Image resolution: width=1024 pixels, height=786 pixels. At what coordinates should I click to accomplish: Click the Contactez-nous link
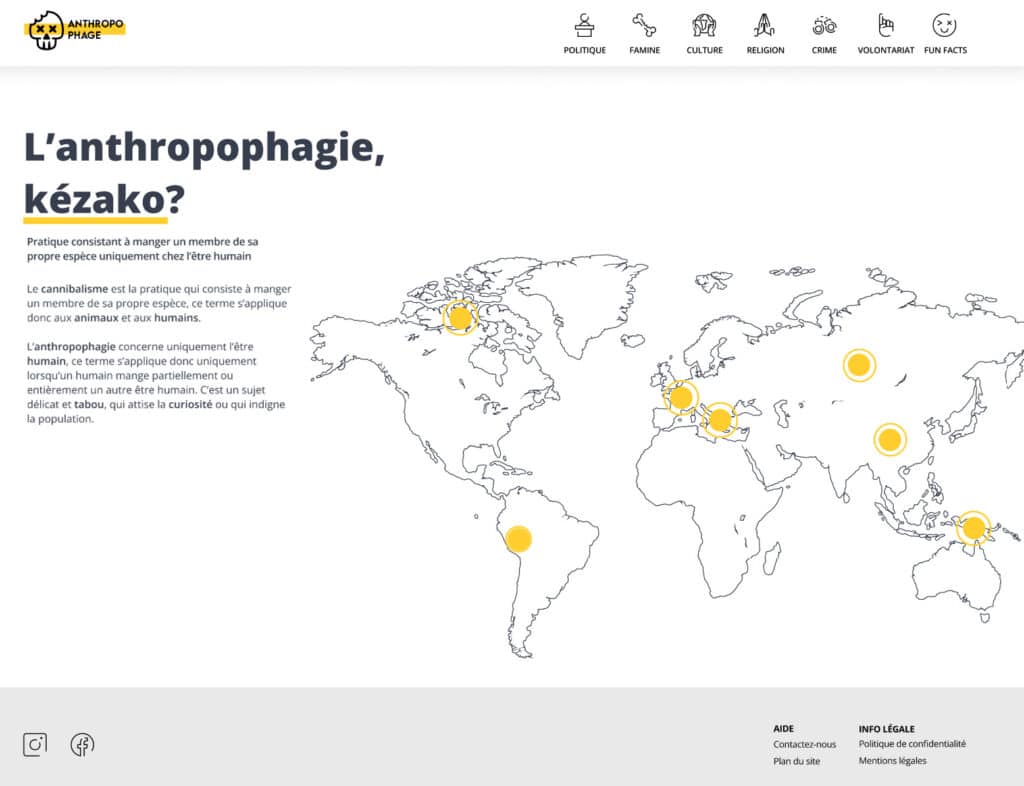click(x=803, y=744)
